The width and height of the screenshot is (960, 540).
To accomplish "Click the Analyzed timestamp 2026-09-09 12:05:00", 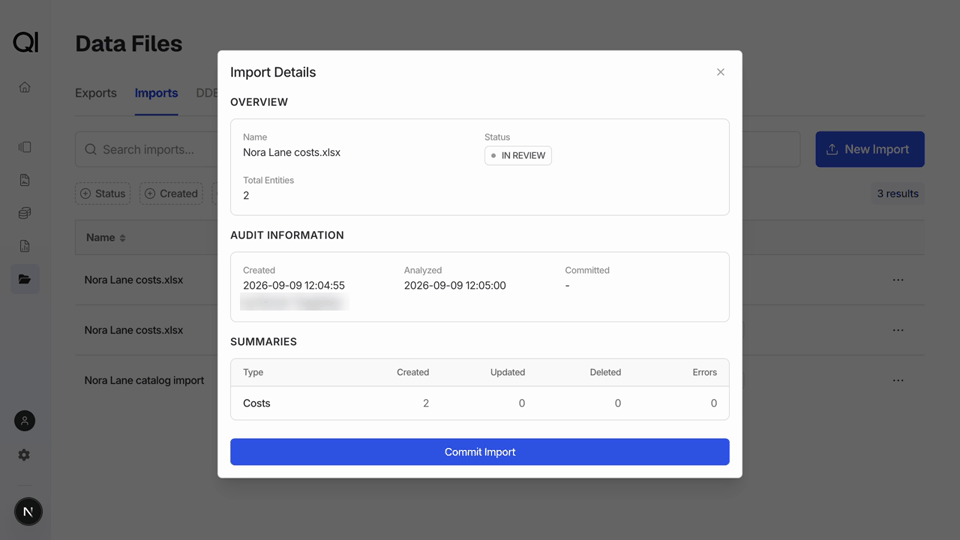I will pos(455,285).
